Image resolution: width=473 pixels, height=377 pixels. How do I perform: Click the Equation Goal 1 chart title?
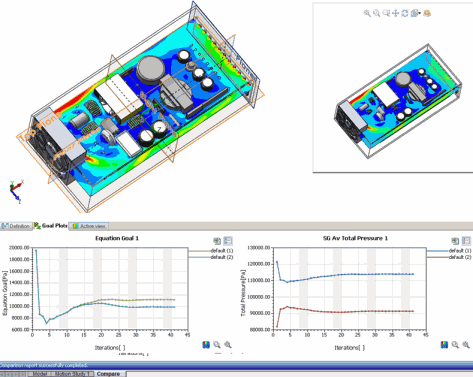117,238
